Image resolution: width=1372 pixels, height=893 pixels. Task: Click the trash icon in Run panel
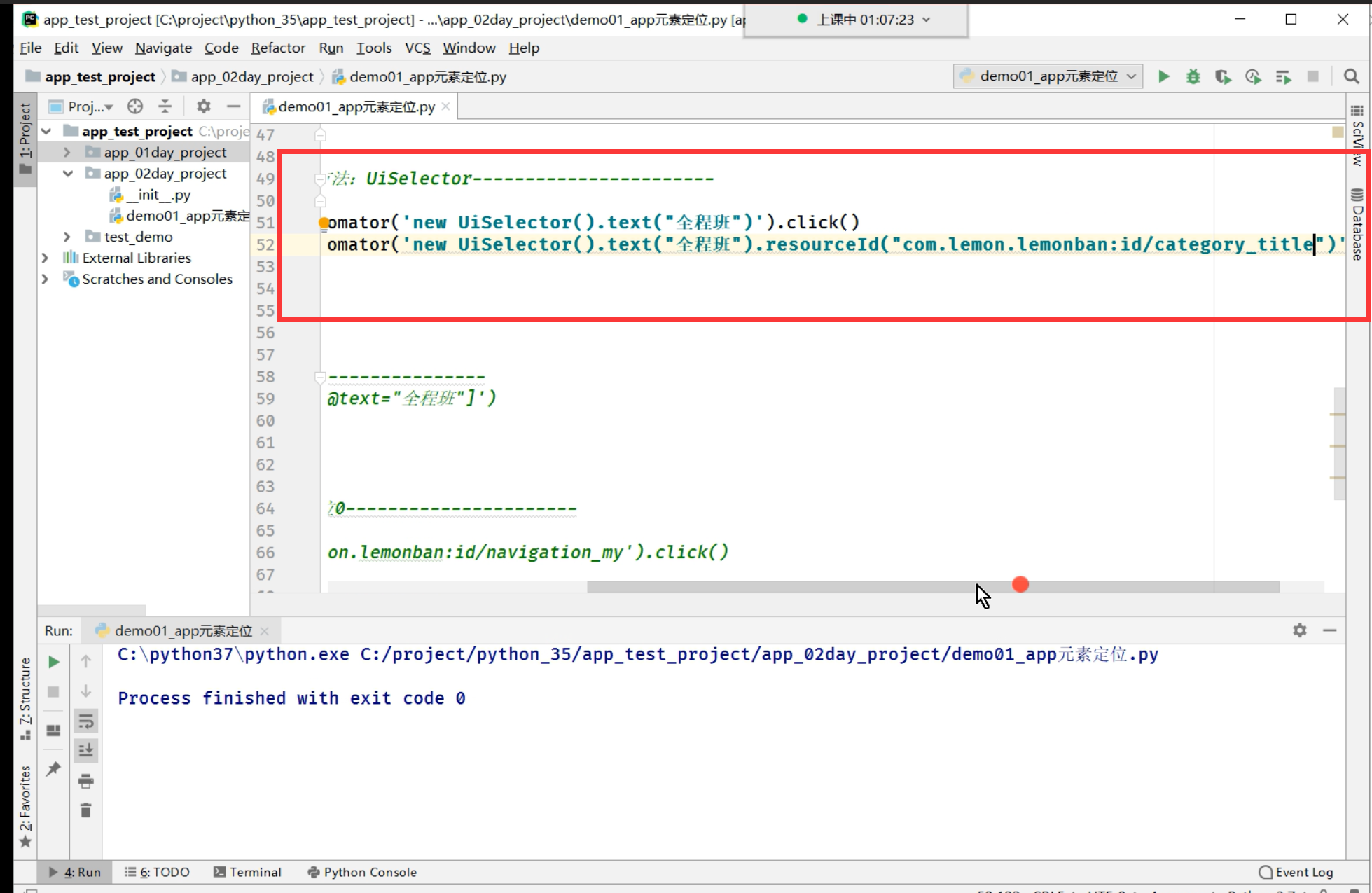[85, 810]
